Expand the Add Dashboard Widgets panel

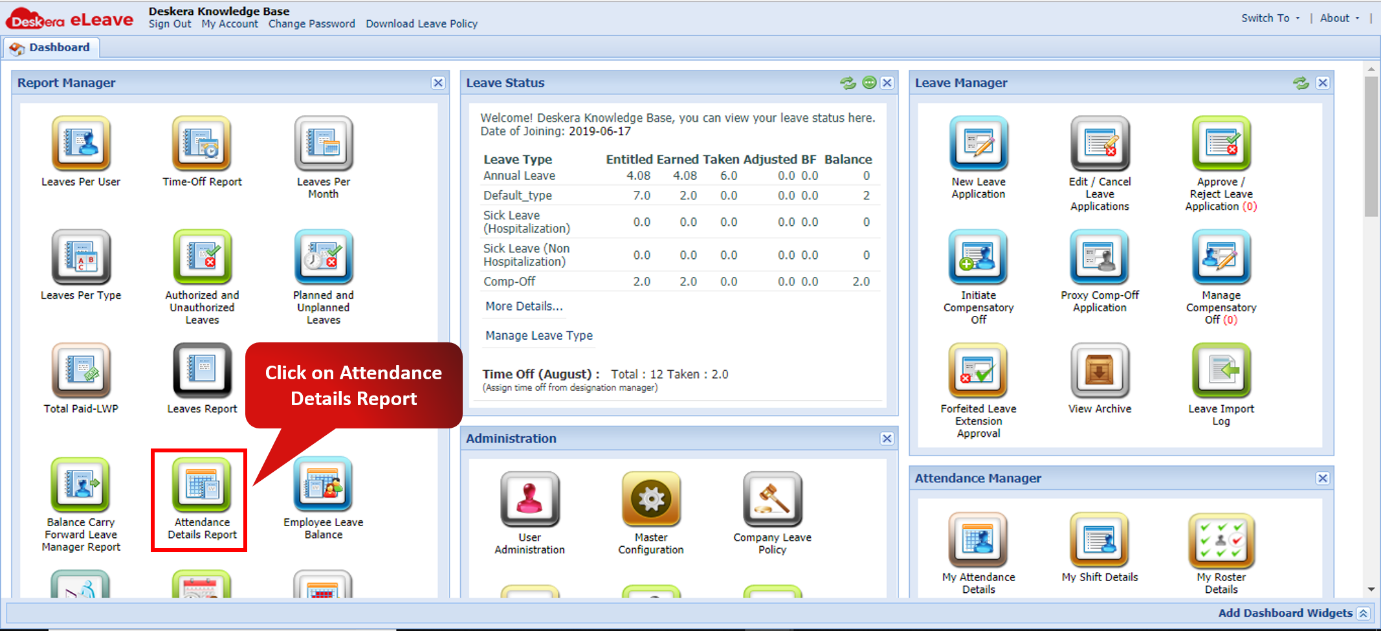coord(1363,613)
